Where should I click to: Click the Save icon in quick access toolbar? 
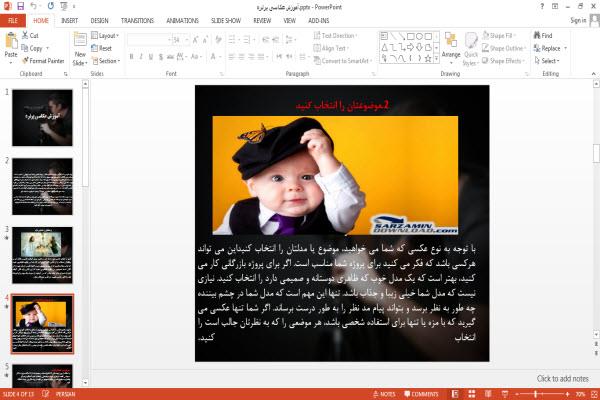click(20, 6)
